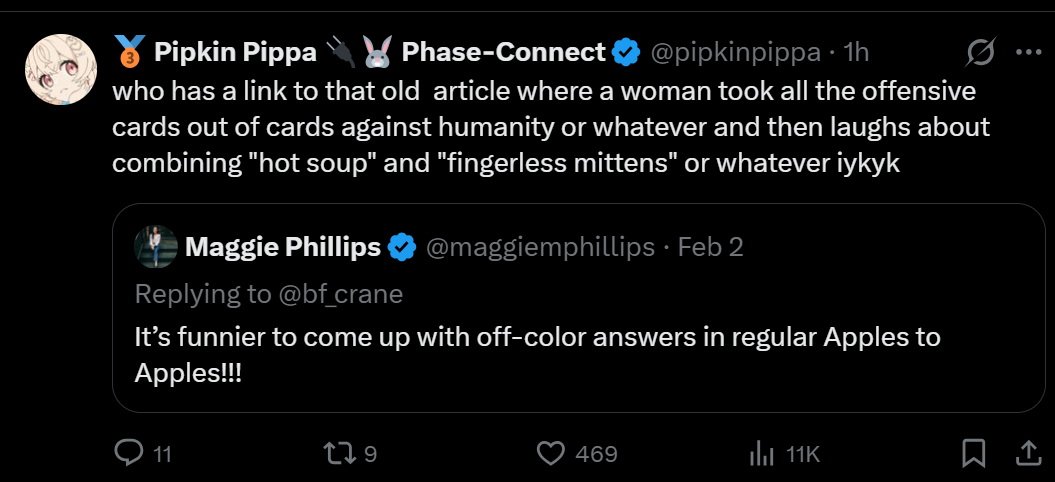Screen dimensions: 1055x482
Task: Click the 1h timestamp on the tweet
Action: tap(857, 51)
